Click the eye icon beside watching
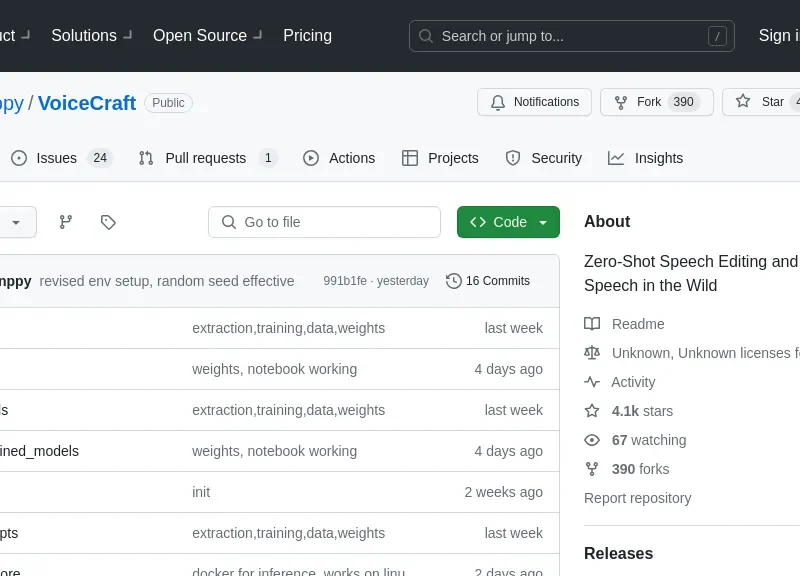800x576 pixels. 592,440
